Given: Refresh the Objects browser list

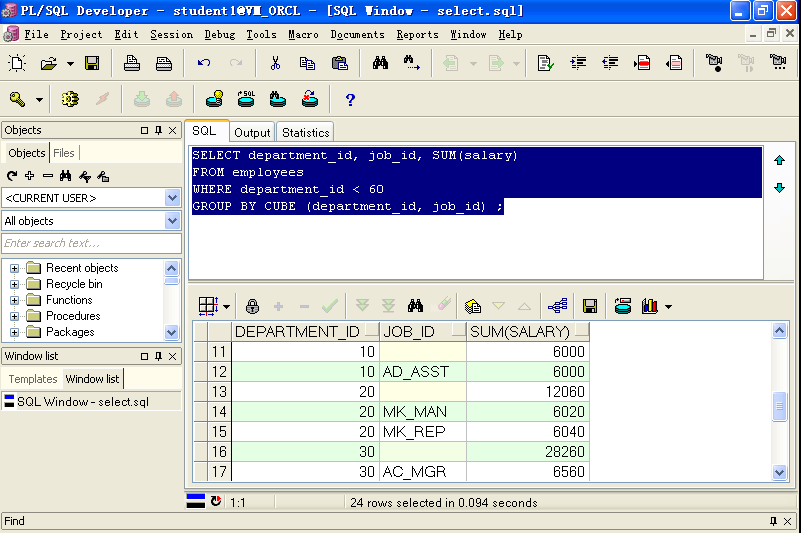Looking at the screenshot, I should click(12, 176).
